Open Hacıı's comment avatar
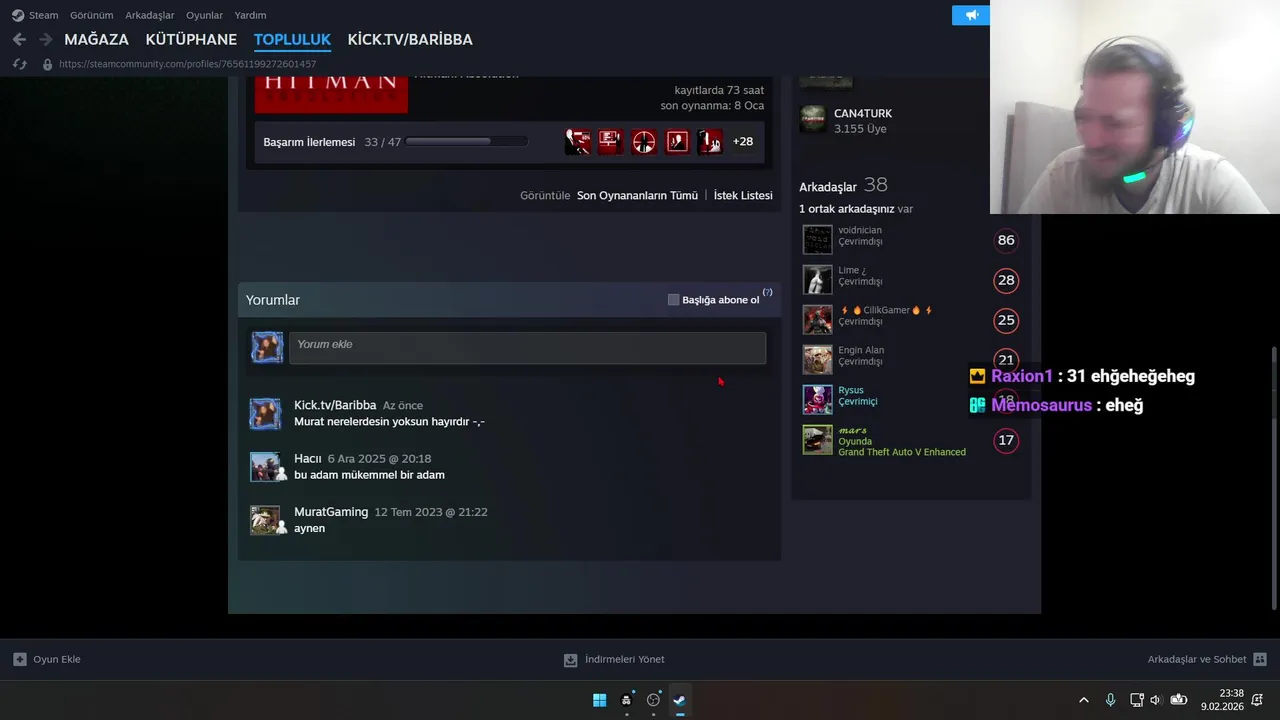This screenshot has width=1280, height=720. point(265,467)
